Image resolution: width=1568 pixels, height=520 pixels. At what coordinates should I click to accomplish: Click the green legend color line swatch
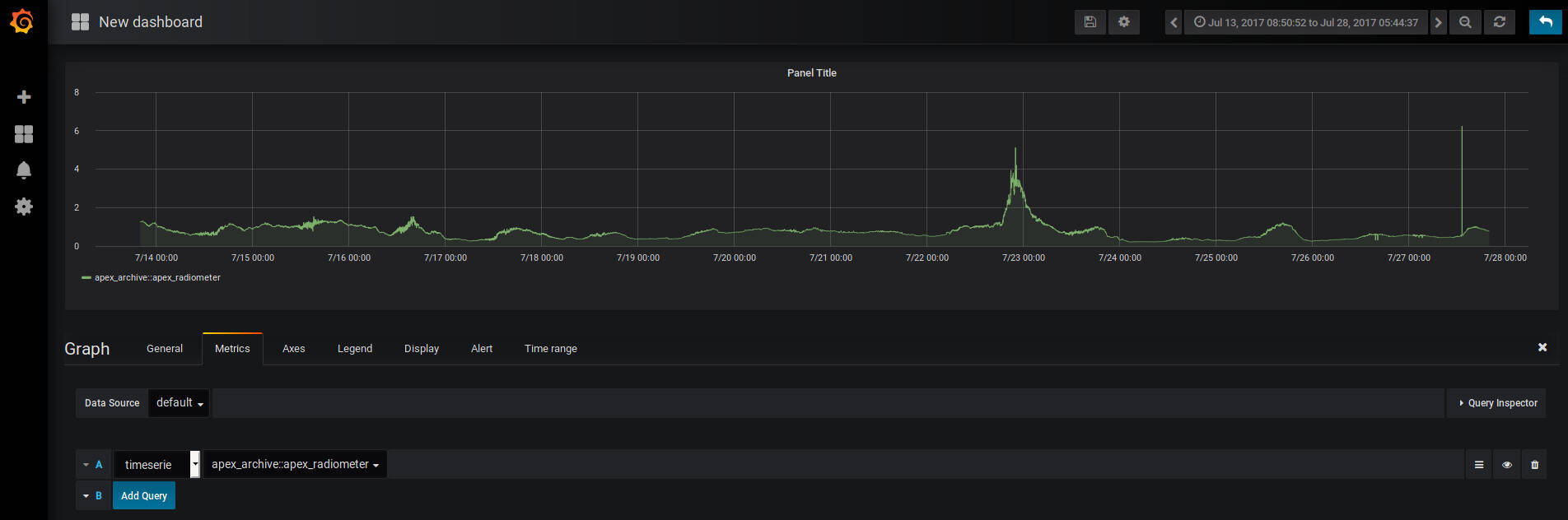tap(86, 278)
